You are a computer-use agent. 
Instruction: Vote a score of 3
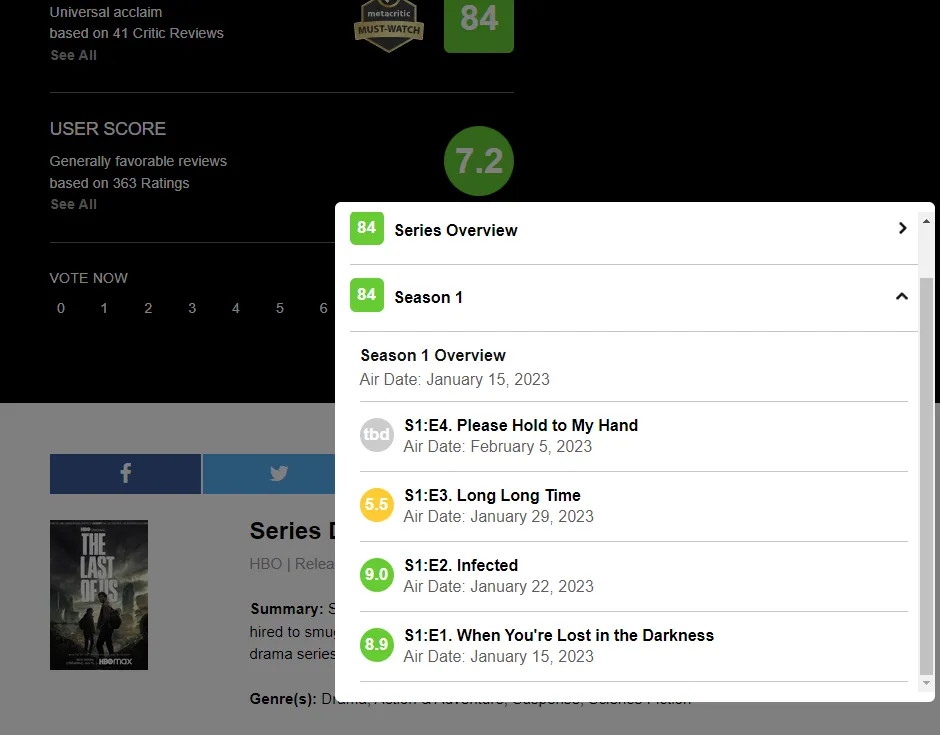(x=192, y=308)
